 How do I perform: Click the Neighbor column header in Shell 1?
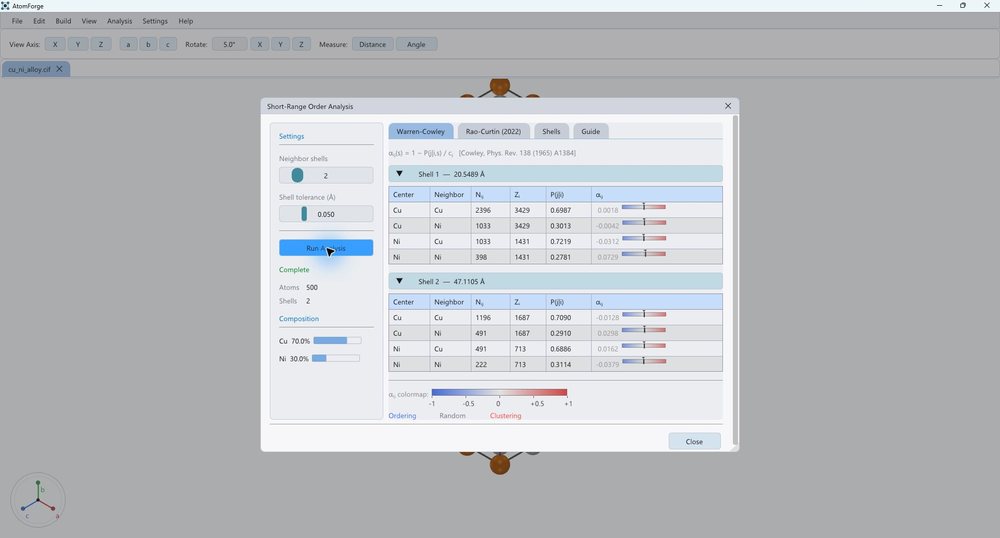(449, 194)
